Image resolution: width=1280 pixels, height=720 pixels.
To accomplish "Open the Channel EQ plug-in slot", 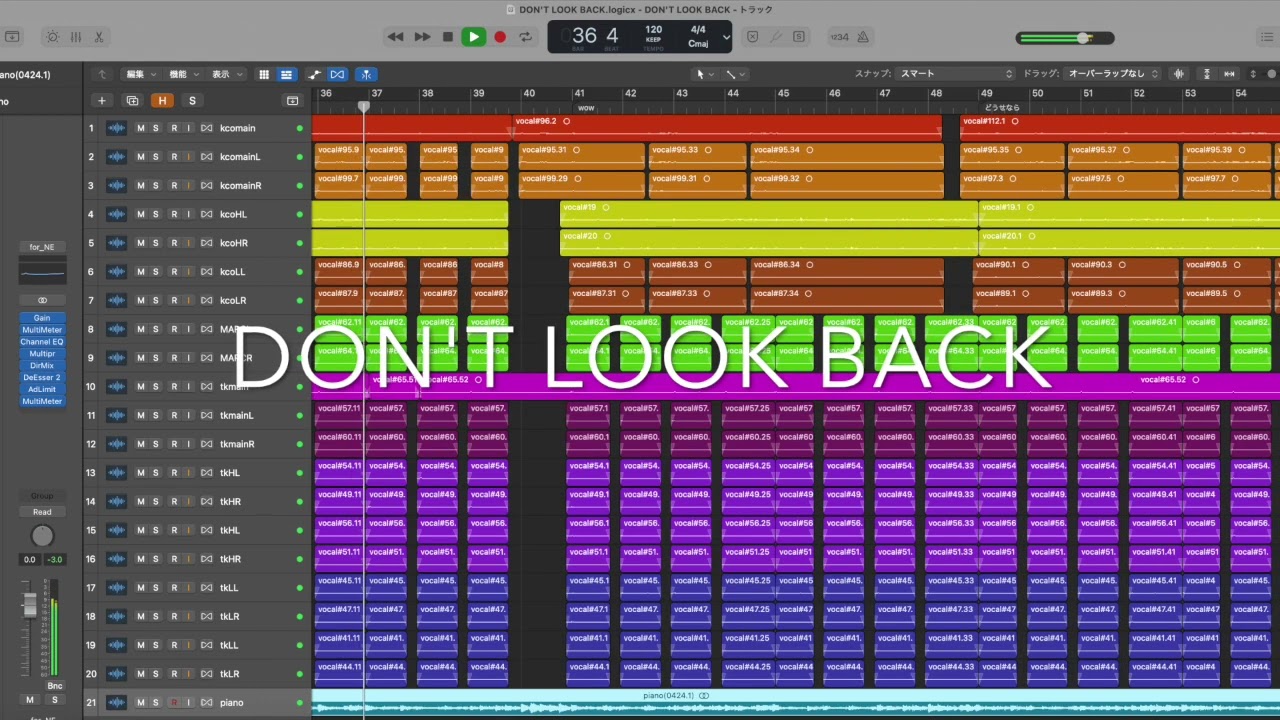I will pyautogui.click(x=42, y=342).
